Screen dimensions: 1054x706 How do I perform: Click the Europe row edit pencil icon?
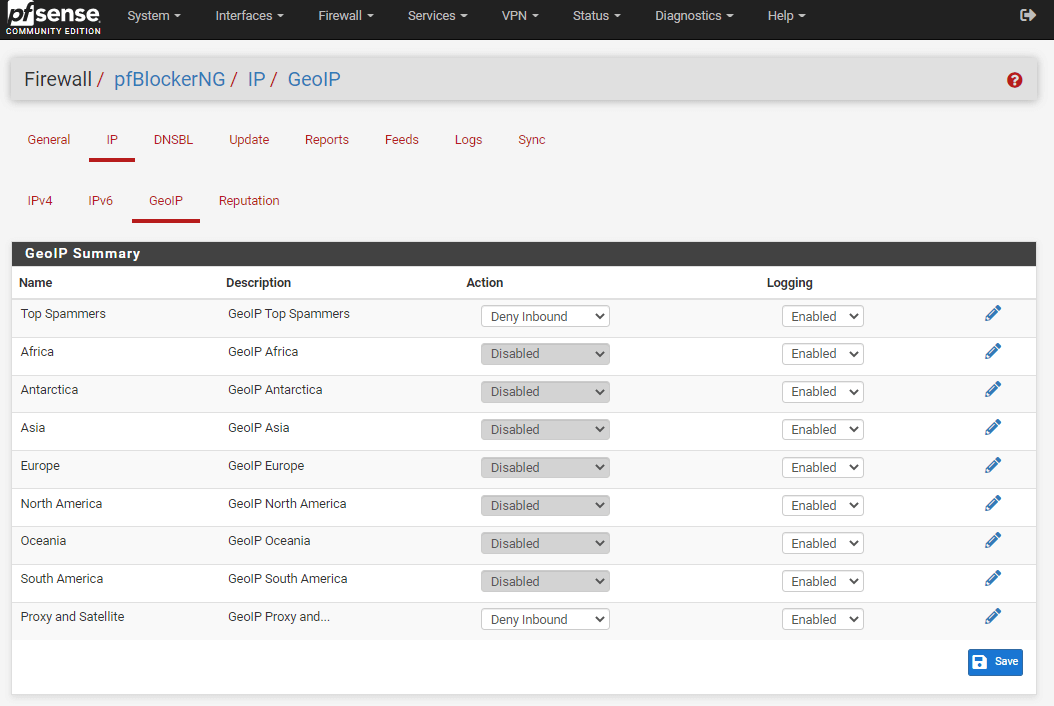(992, 466)
